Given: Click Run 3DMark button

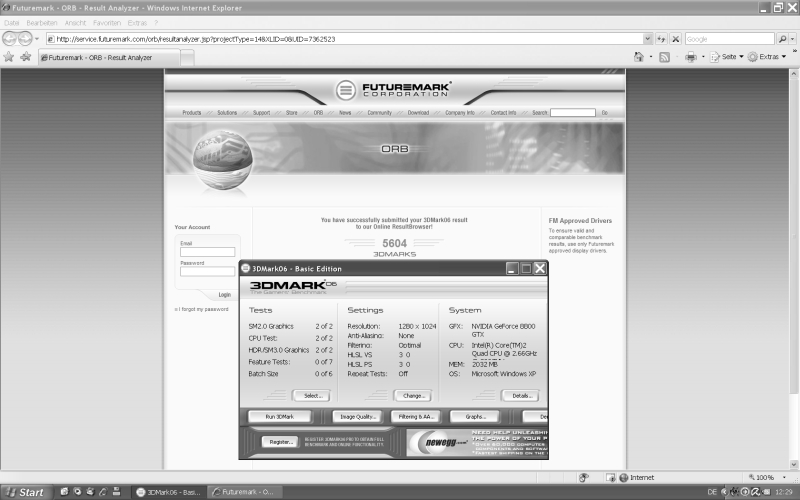Looking at the screenshot, I should (x=280, y=416).
